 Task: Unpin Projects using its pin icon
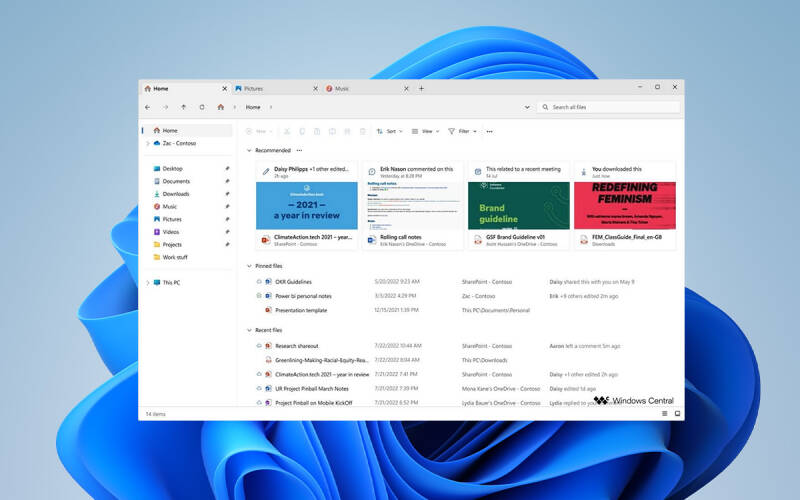pyautogui.click(x=227, y=244)
